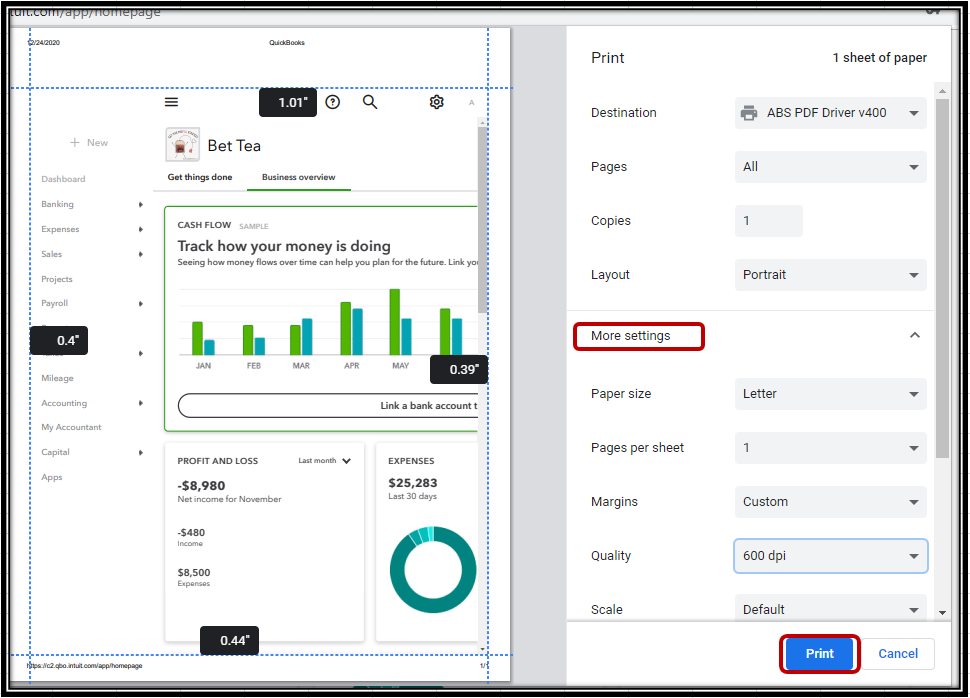Open the Paper size dropdown
The height and width of the screenshot is (698, 970).
click(830, 394)
